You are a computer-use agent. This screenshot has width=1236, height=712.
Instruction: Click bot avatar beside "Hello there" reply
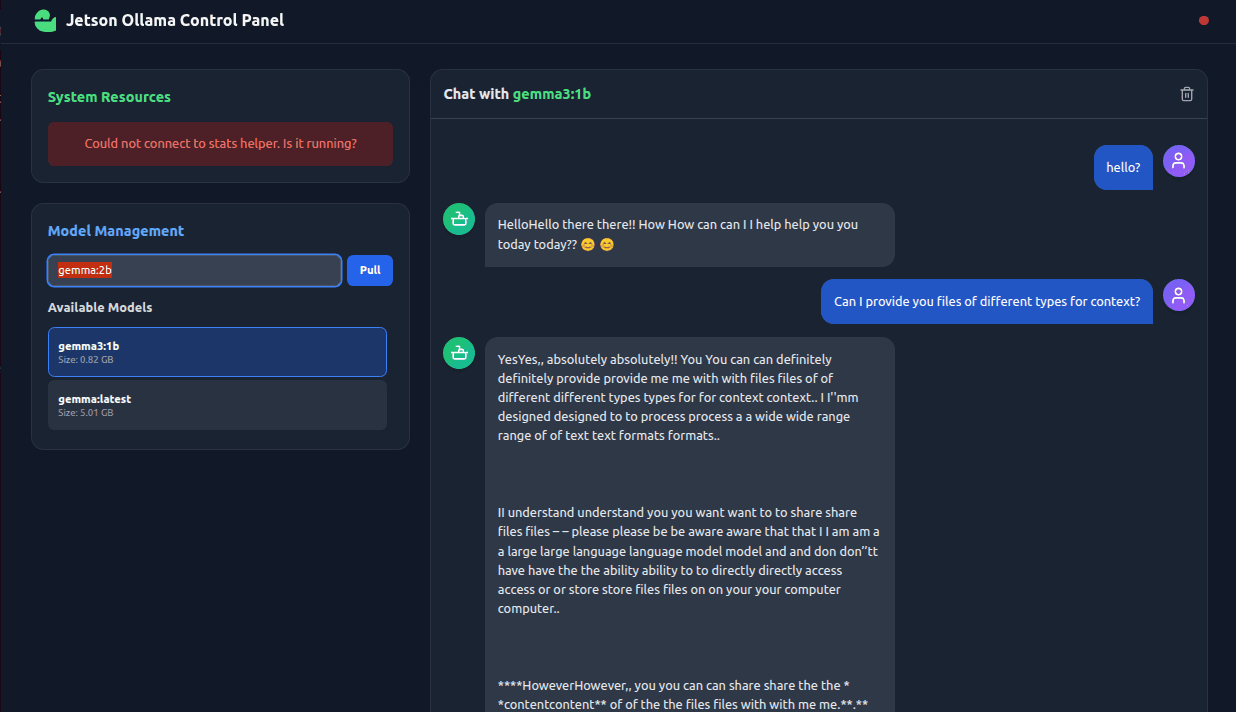(x=459, y=220)
